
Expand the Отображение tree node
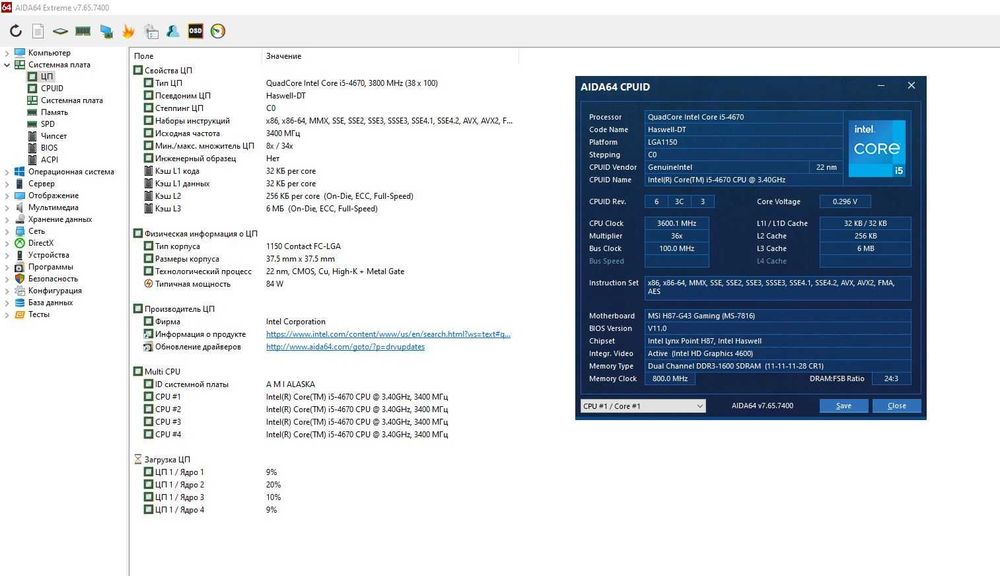(7, 195)
